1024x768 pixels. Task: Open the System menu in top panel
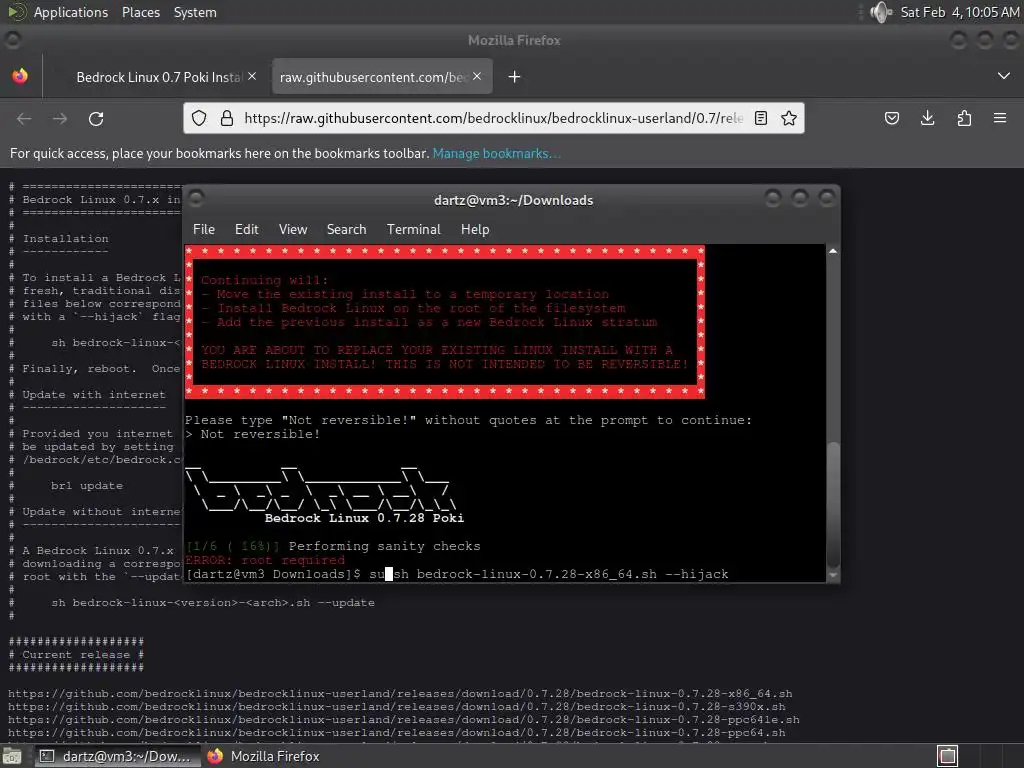click(195, 12)
